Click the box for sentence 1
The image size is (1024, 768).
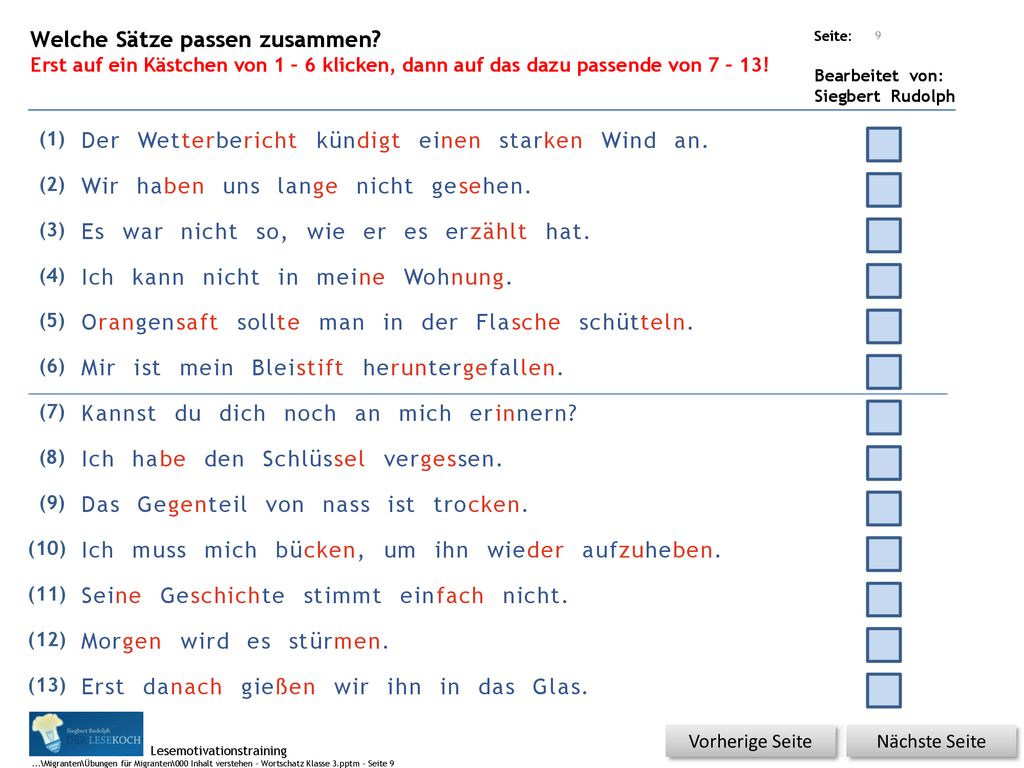(884, 144)
